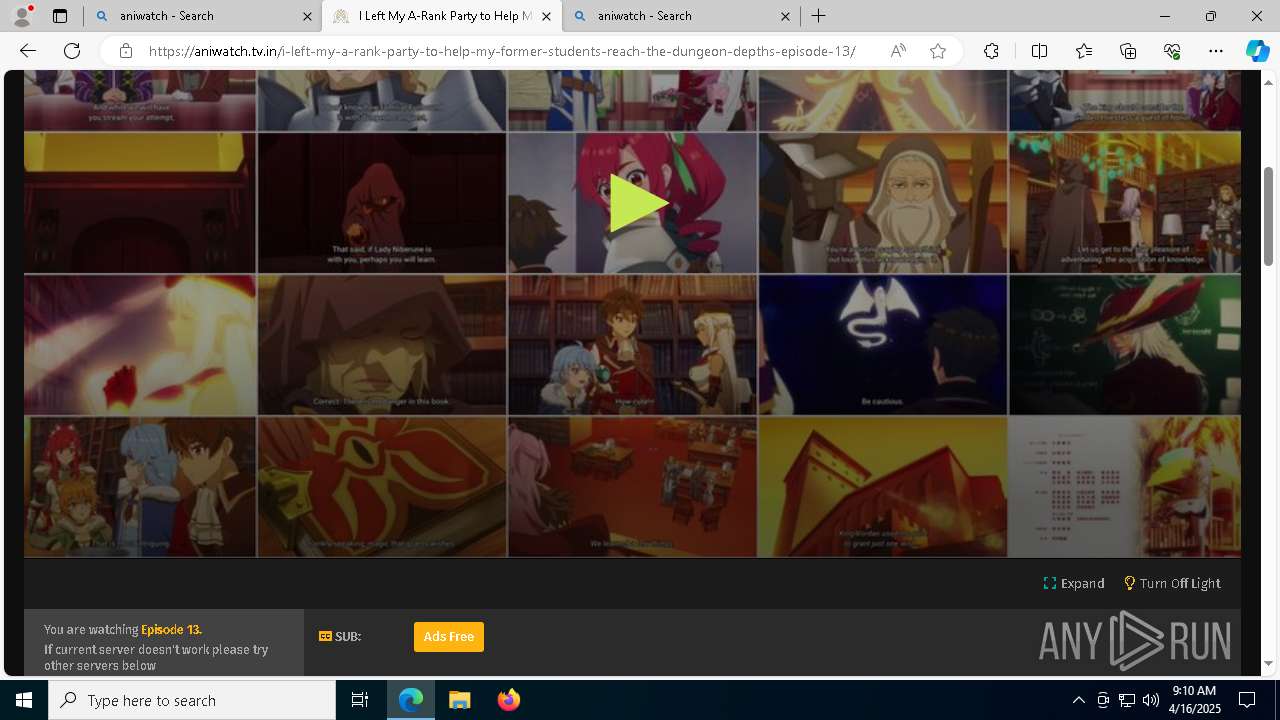Close the first aniwatch - Search tab
The image size is (1280, 720).
tap(306, 16)
